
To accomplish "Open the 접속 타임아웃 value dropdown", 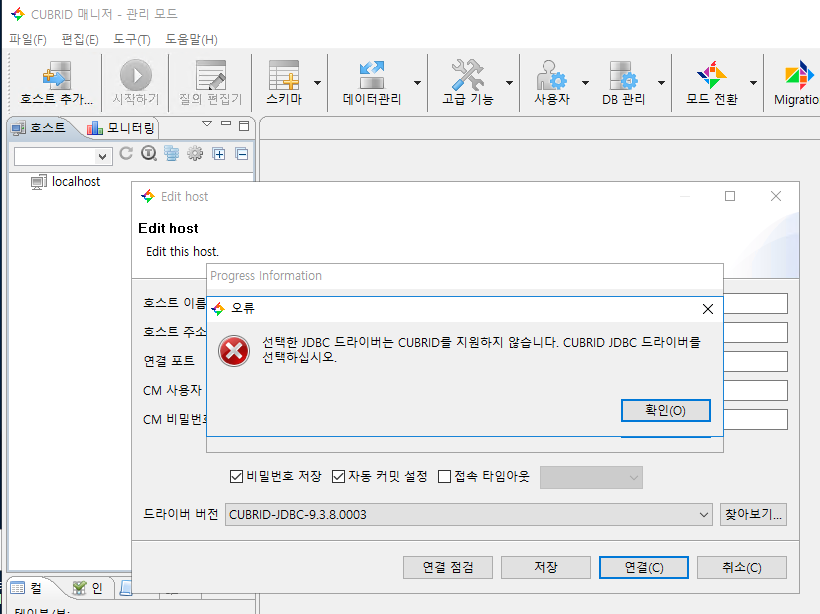I will click(x=591, y=477).
